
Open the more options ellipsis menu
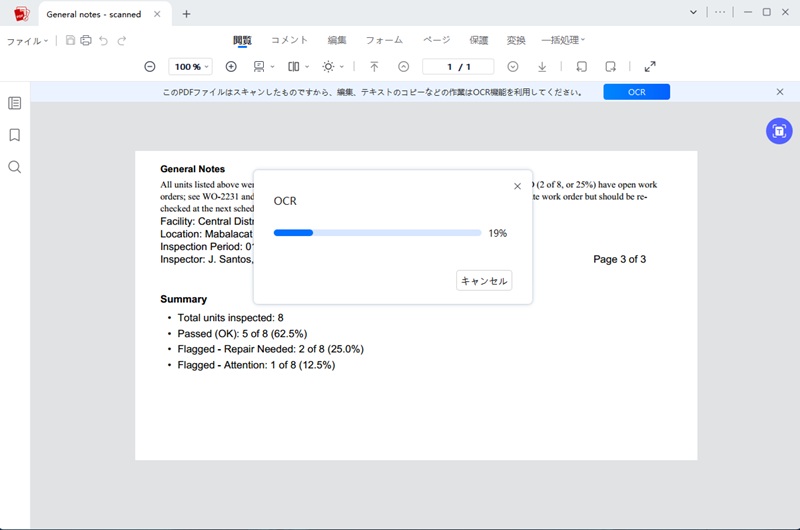[720, 12]
